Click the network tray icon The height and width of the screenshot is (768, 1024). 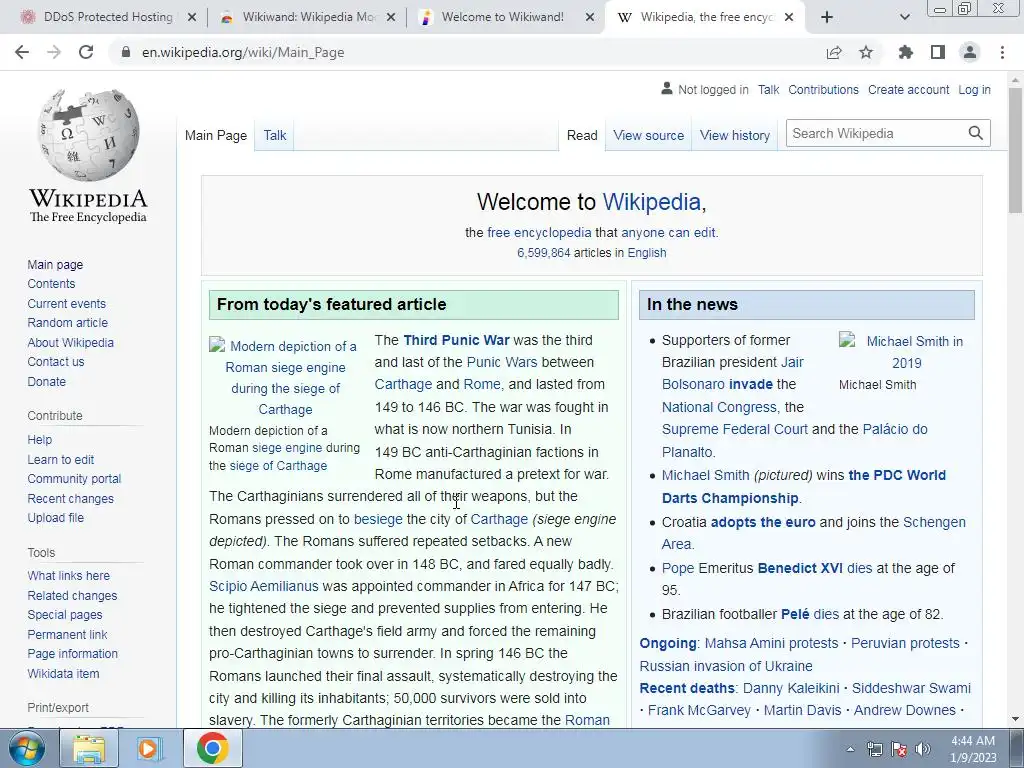(x=874, y=749)
